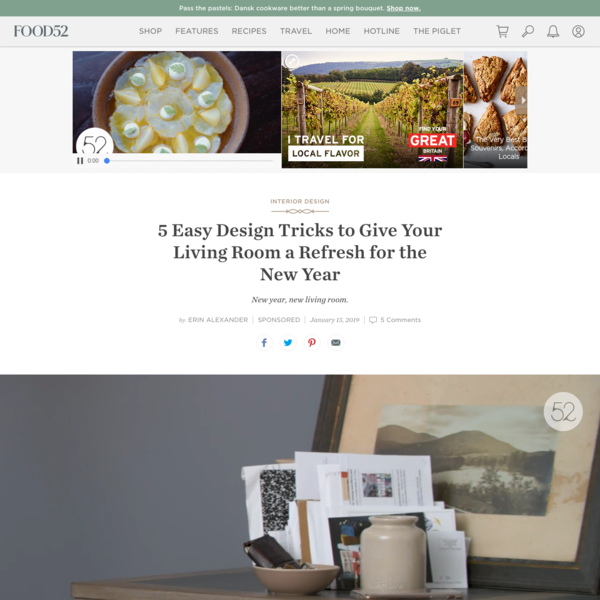Pin article on Pinterest
Viewport: 600px width, 600px height.
[312, 342]
